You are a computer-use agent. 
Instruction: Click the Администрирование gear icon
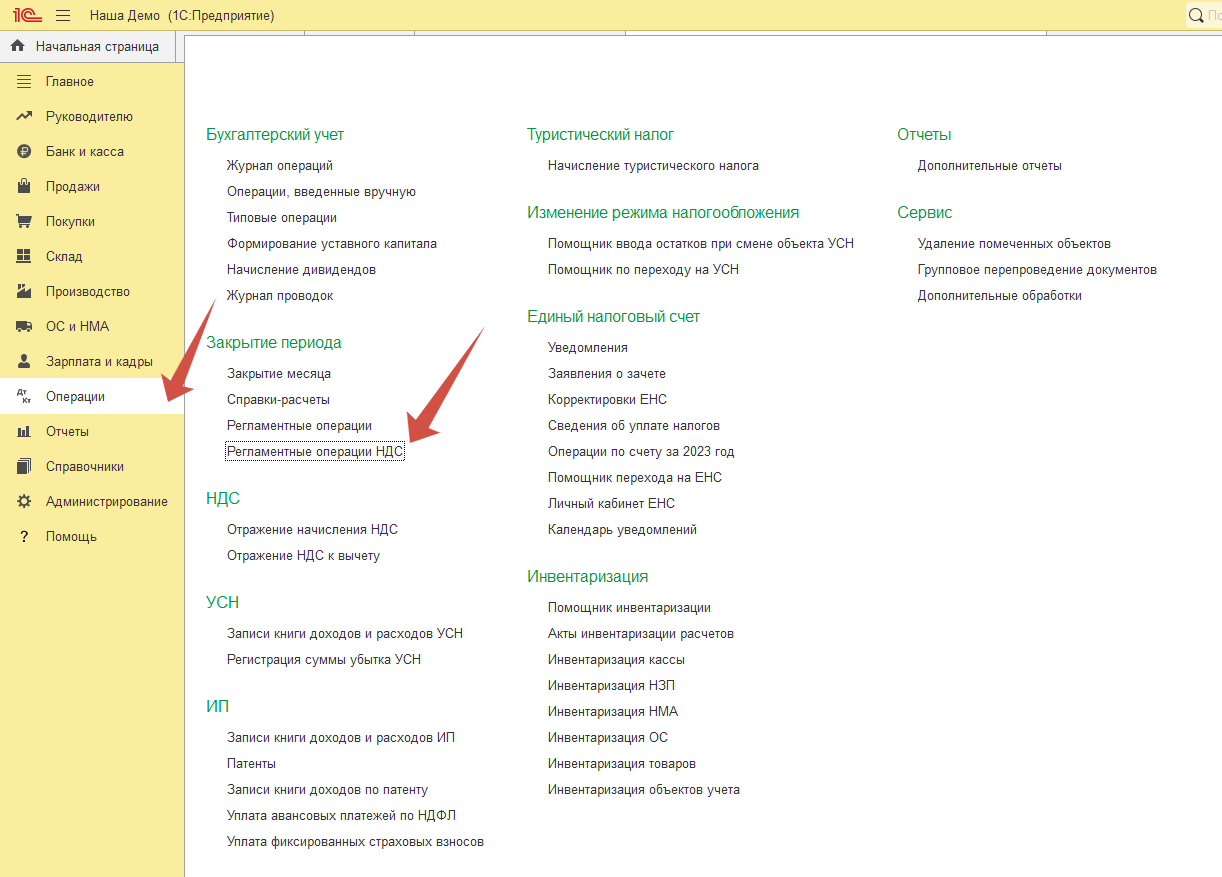[24, 502]
